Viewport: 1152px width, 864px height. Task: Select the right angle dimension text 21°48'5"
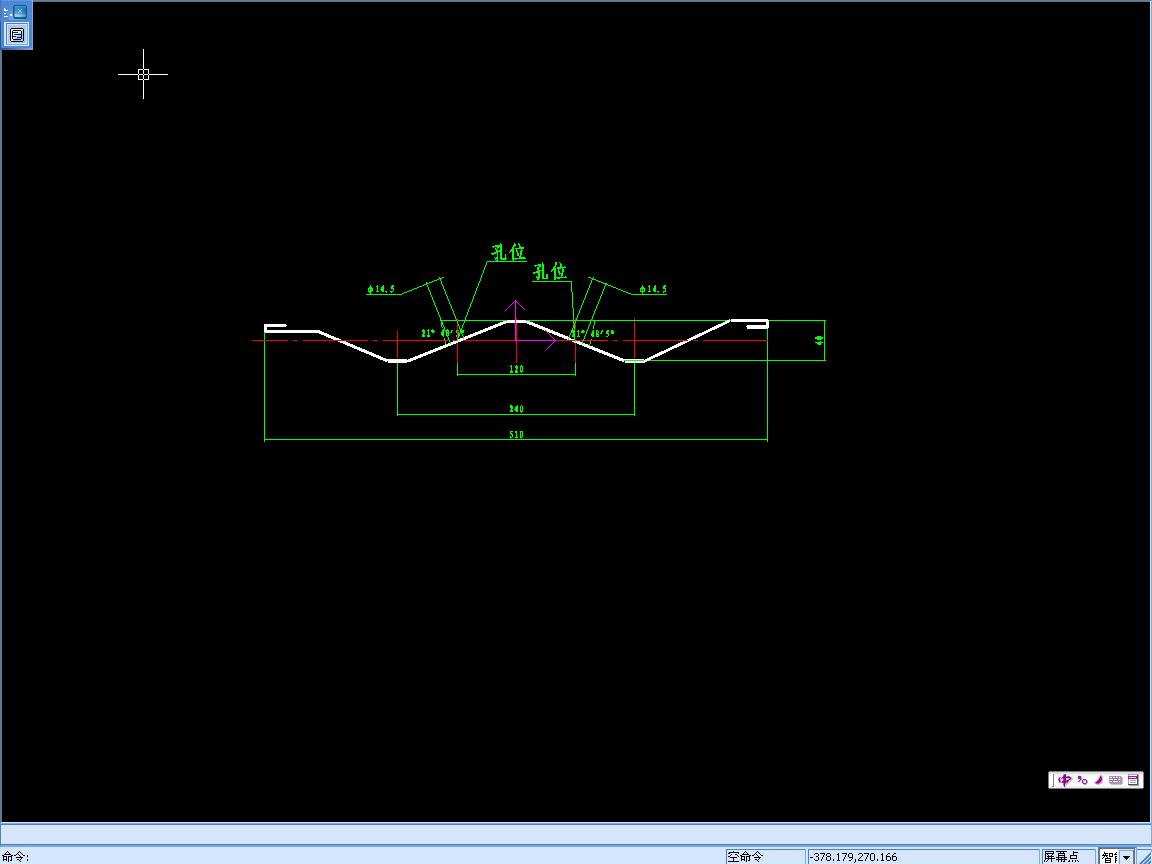pyautogui.click(x=593, y=333)
